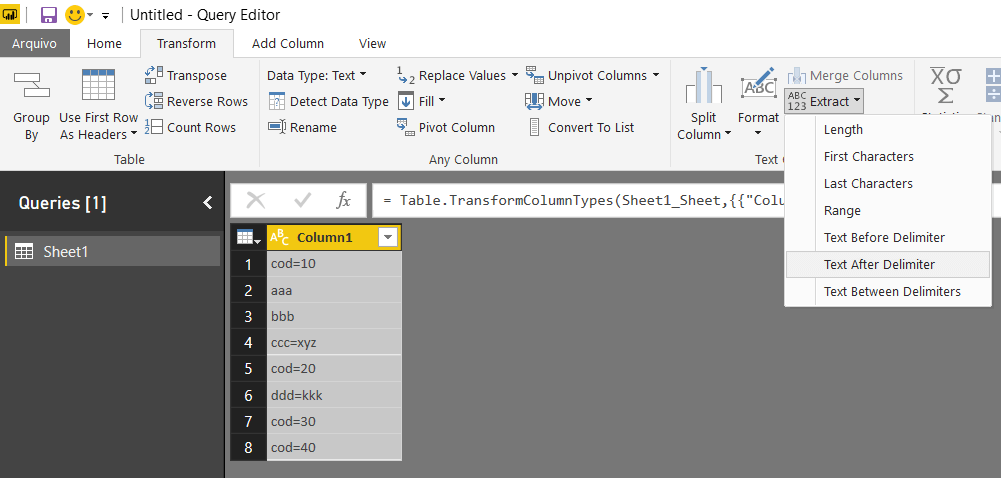Click Convert To List
Screen dimensions: 1001x478
coord(581,128)
